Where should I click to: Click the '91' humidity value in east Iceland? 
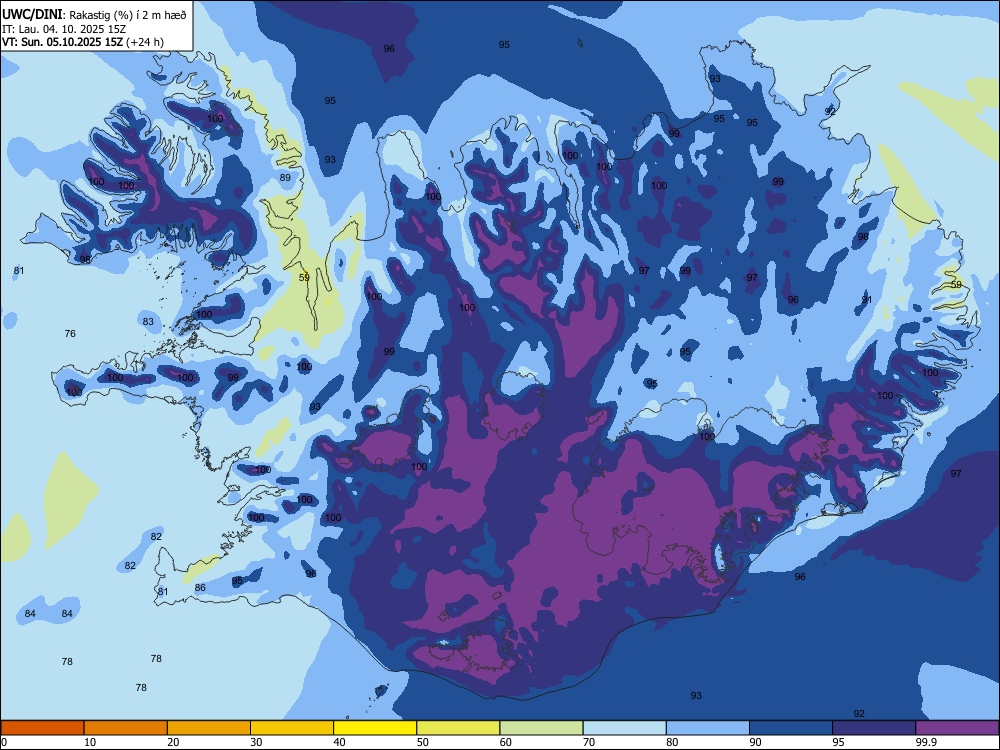coord(867,300)
